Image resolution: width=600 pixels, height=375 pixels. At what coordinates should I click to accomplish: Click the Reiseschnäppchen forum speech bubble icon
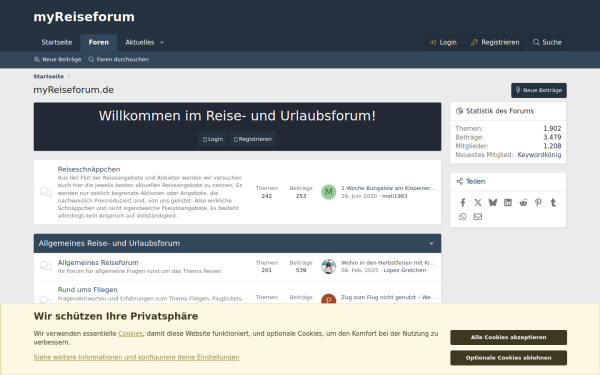[46, 192]
